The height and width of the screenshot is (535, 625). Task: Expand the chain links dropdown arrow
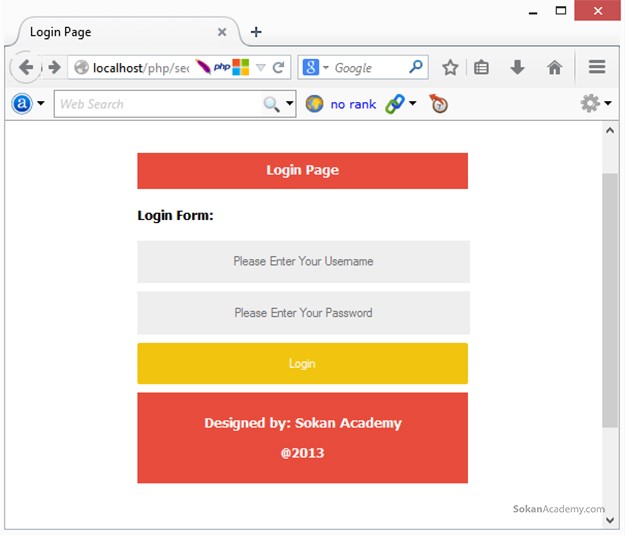pos(413,103)
